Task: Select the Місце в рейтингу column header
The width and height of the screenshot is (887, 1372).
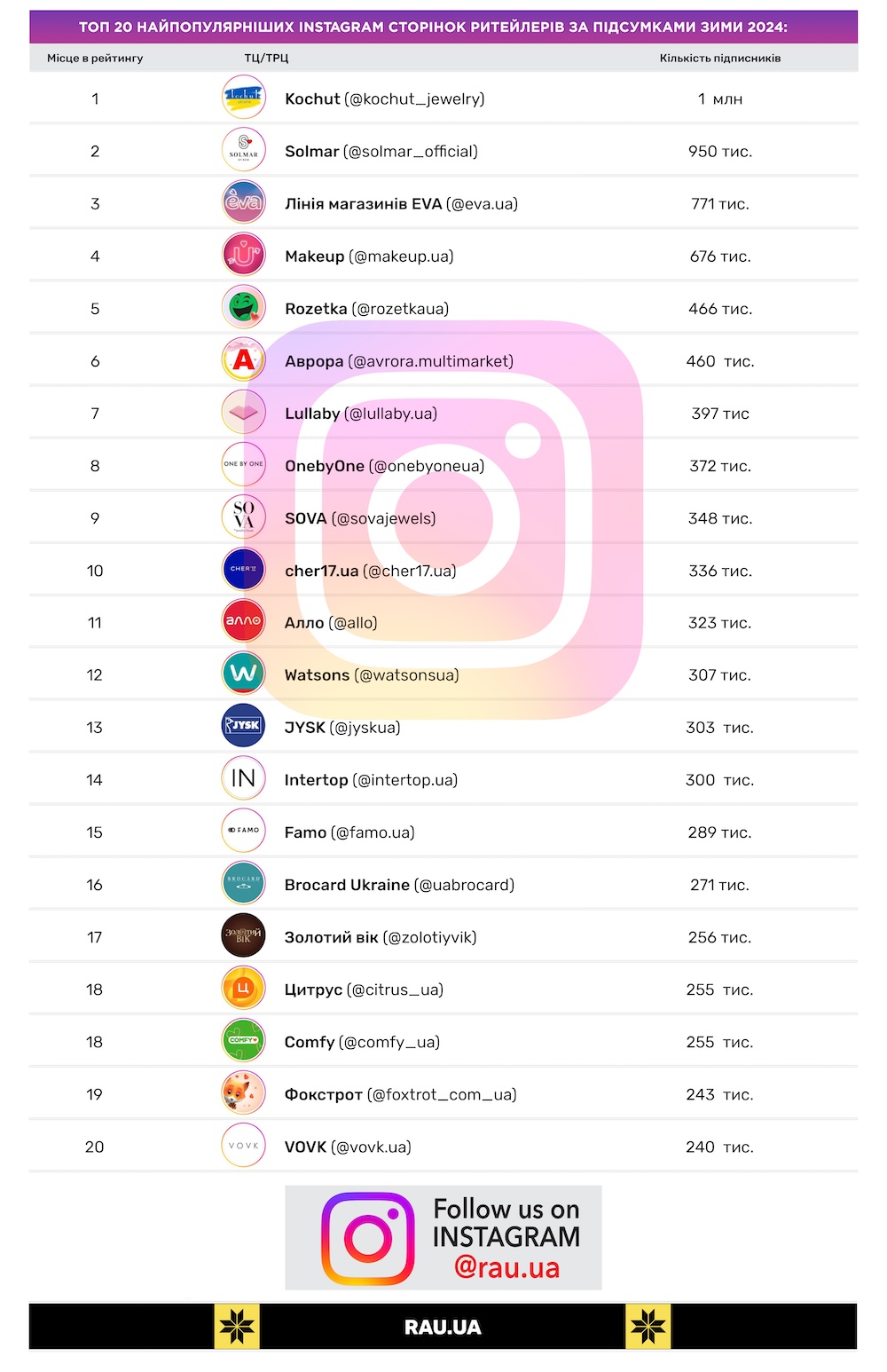Action: pos(95,59)
